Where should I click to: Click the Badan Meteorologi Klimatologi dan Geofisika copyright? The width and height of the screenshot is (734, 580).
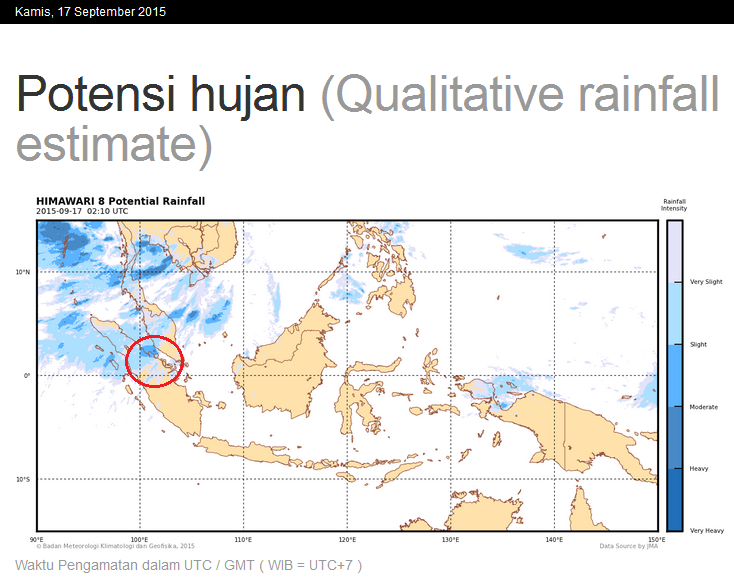tap(115, 546)
